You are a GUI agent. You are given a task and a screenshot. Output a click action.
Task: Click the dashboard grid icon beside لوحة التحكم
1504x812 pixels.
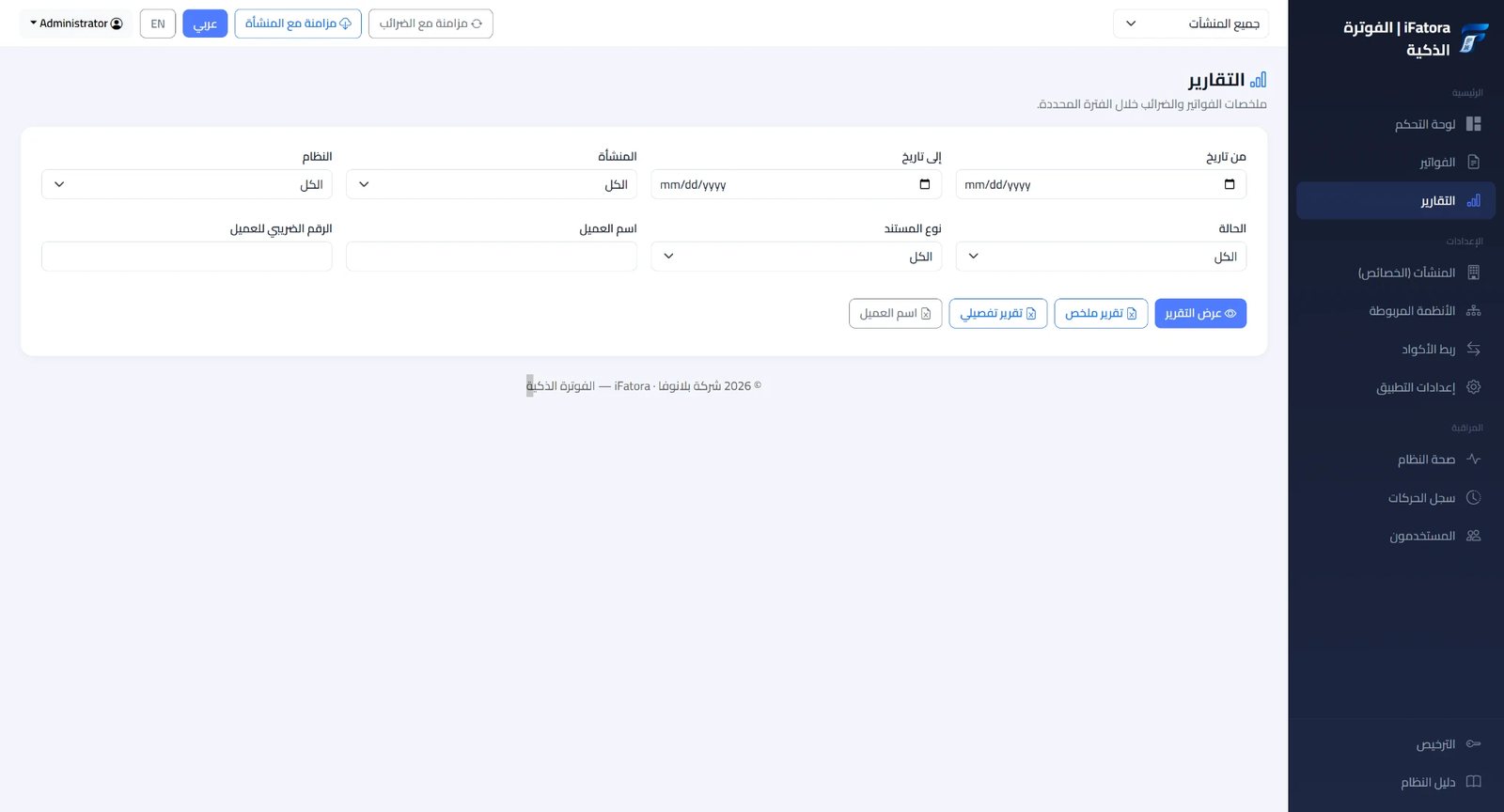click(1473, 124)
